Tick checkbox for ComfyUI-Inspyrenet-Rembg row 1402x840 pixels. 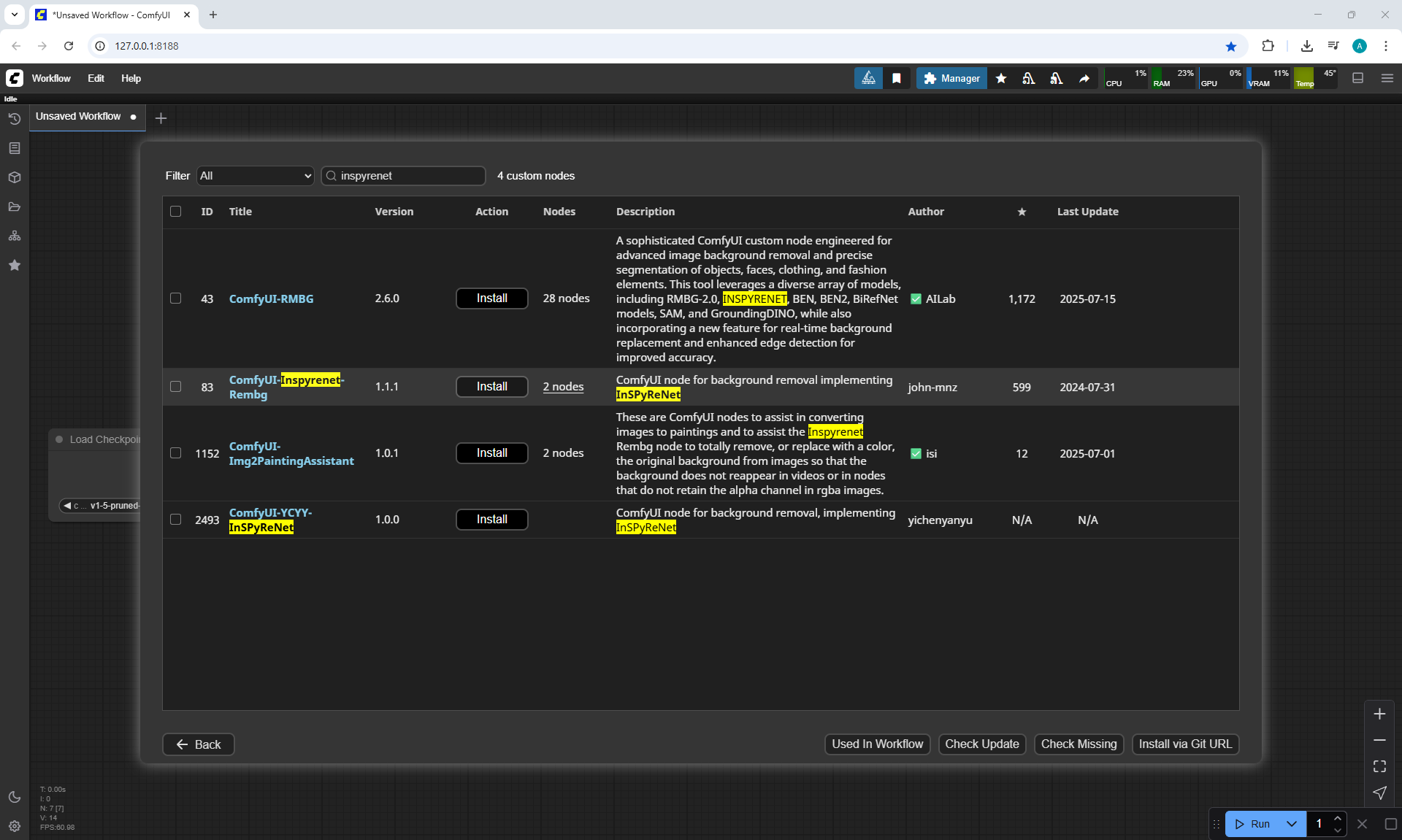[175, 387]
